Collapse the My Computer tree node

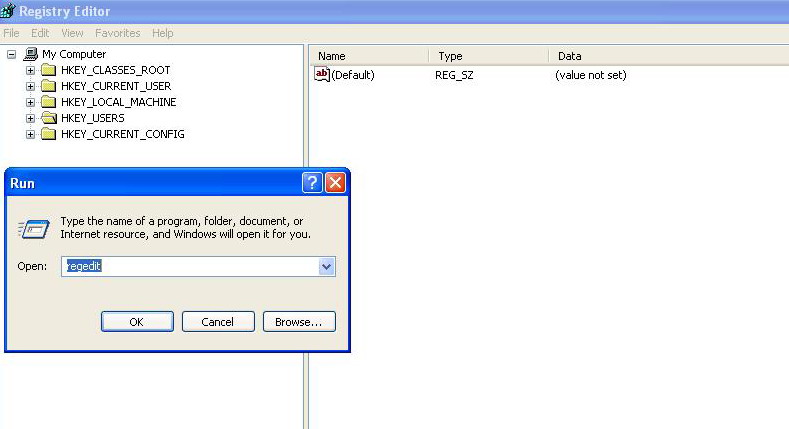point(11,54)
